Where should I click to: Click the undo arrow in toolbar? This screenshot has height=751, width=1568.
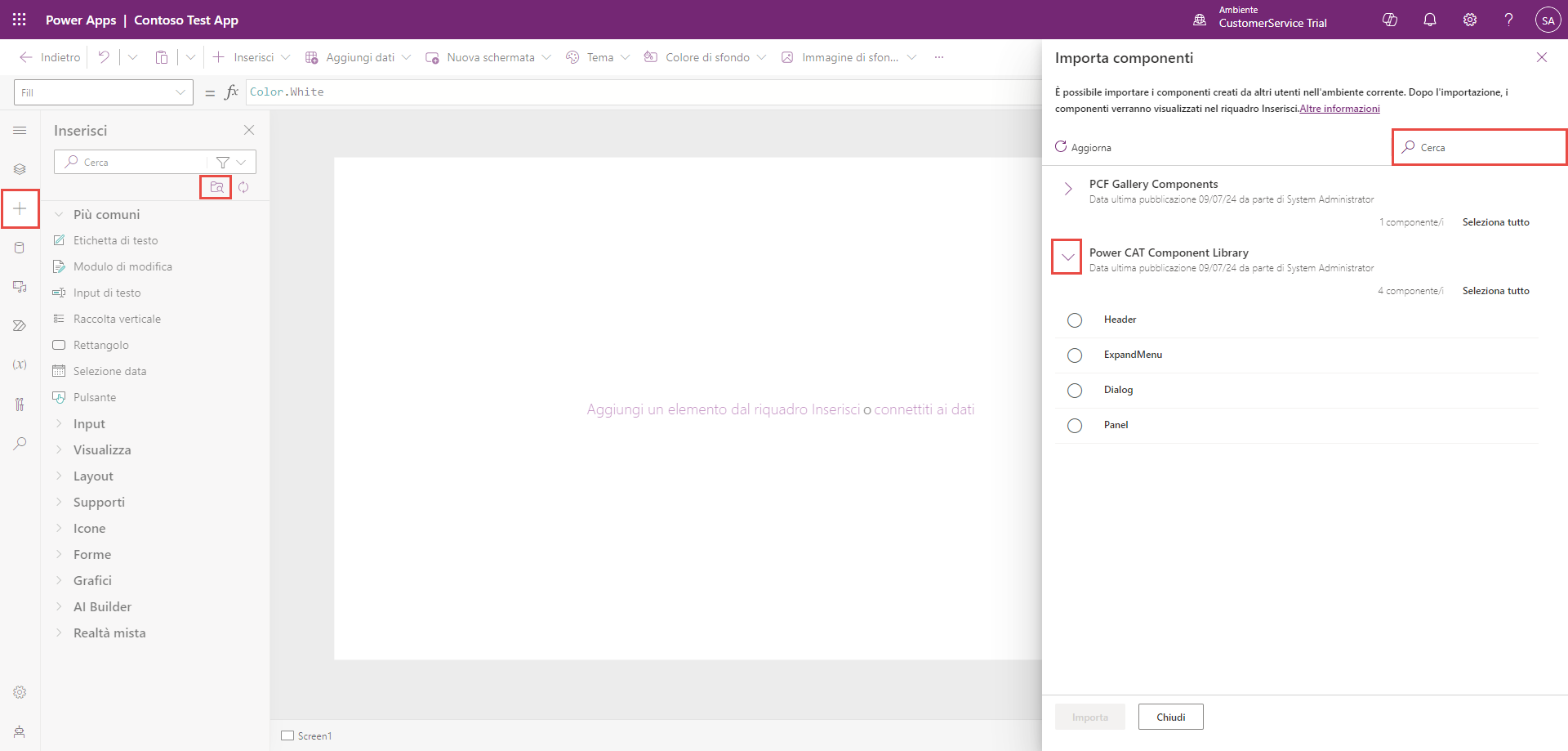(x=104, y=57)
